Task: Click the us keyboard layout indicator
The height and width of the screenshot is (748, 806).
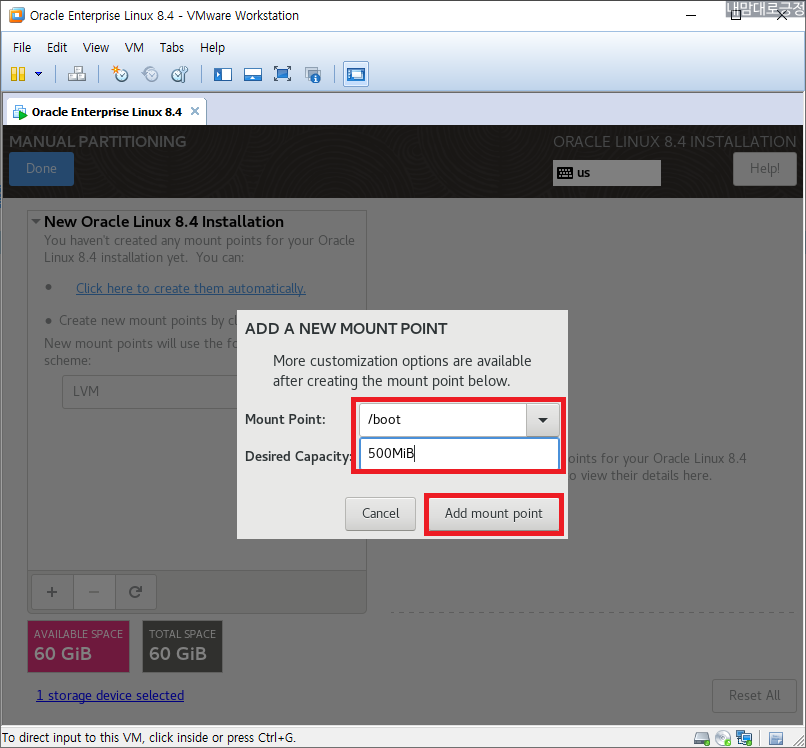Action: 607,173
